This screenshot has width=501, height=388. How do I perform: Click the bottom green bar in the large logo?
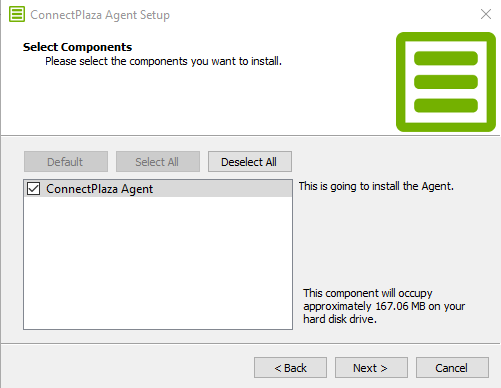pyautogui.click(x=446, y=105)
